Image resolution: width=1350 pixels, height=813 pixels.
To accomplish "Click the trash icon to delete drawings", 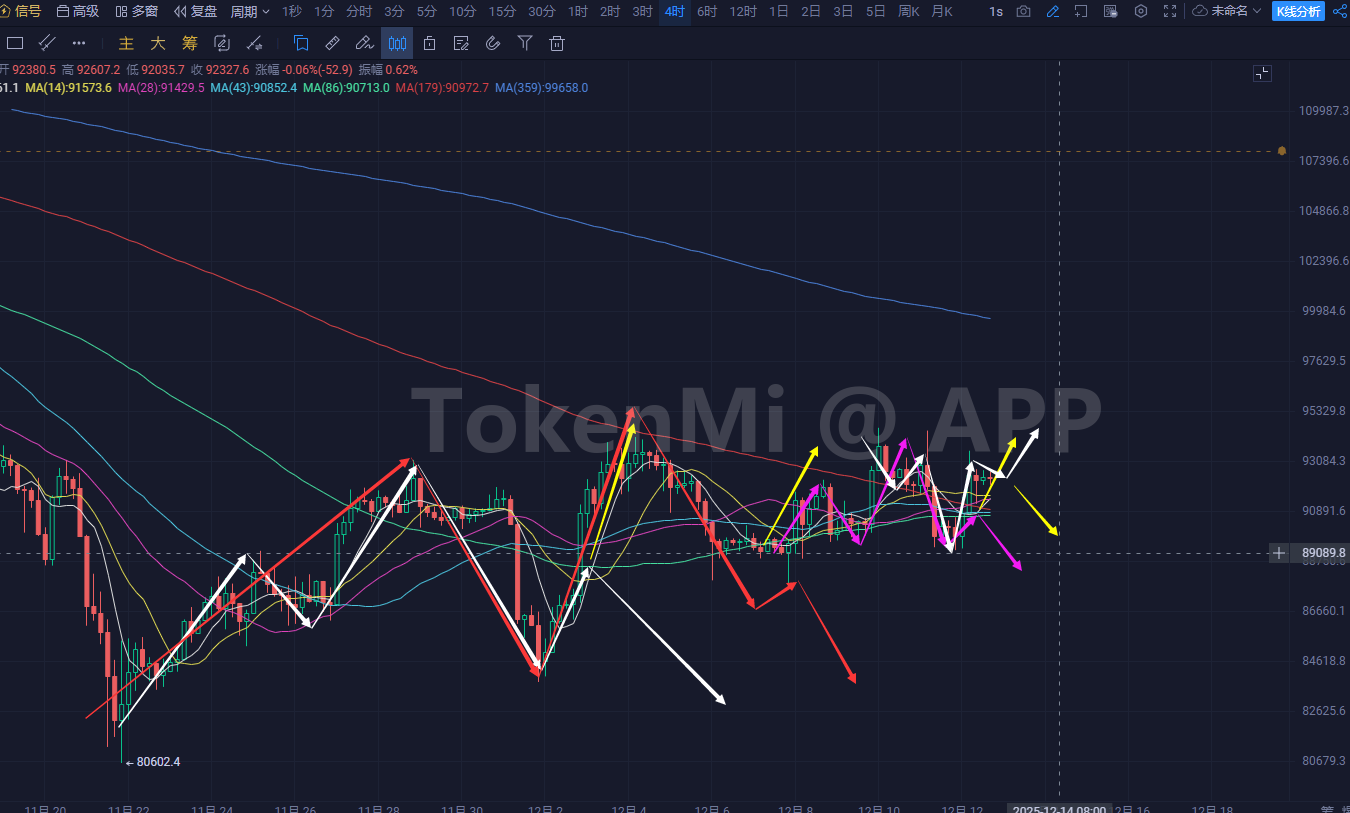I will point(557,43).
